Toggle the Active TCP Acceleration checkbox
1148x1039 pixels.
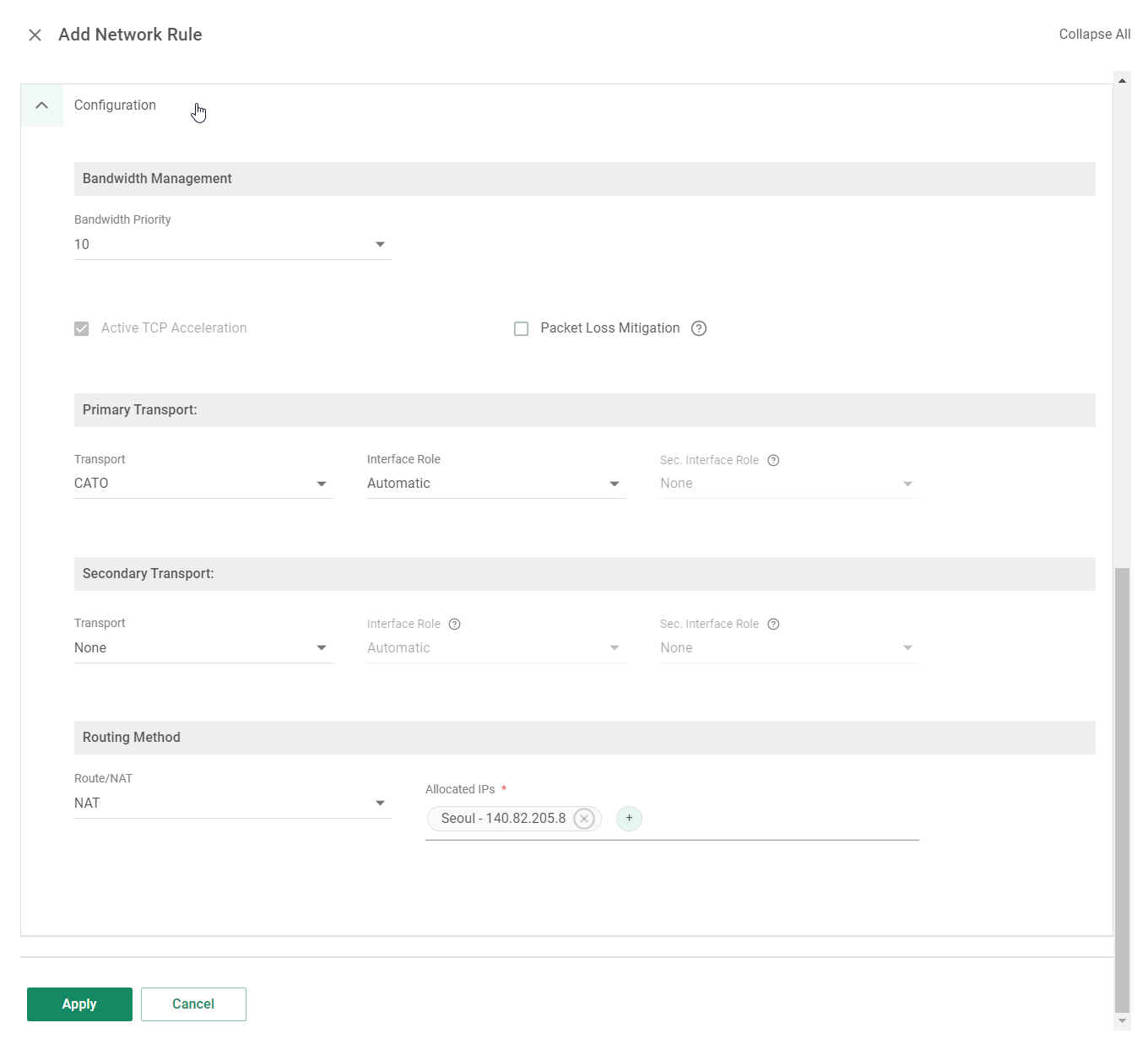[x=82, y=328]
